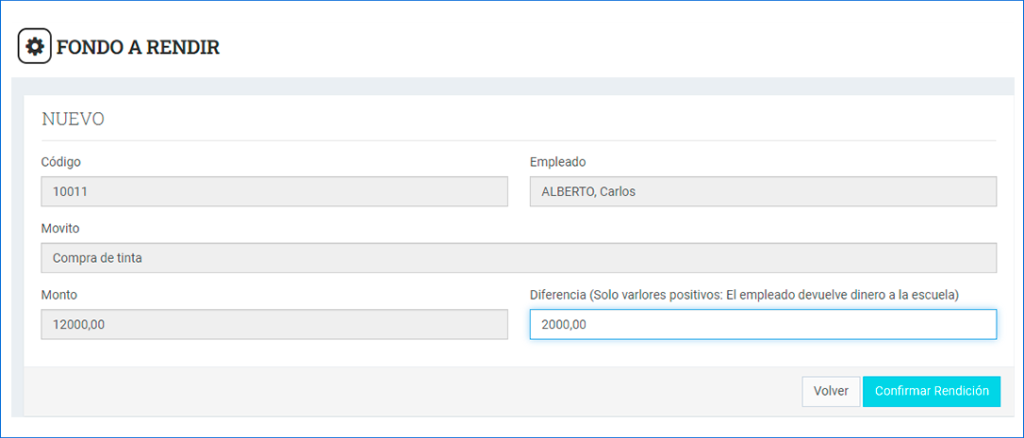Focus the Diferencia input containing 2000,00
The height and width of the screenshot is (438, 1024).
coord(762,324)
